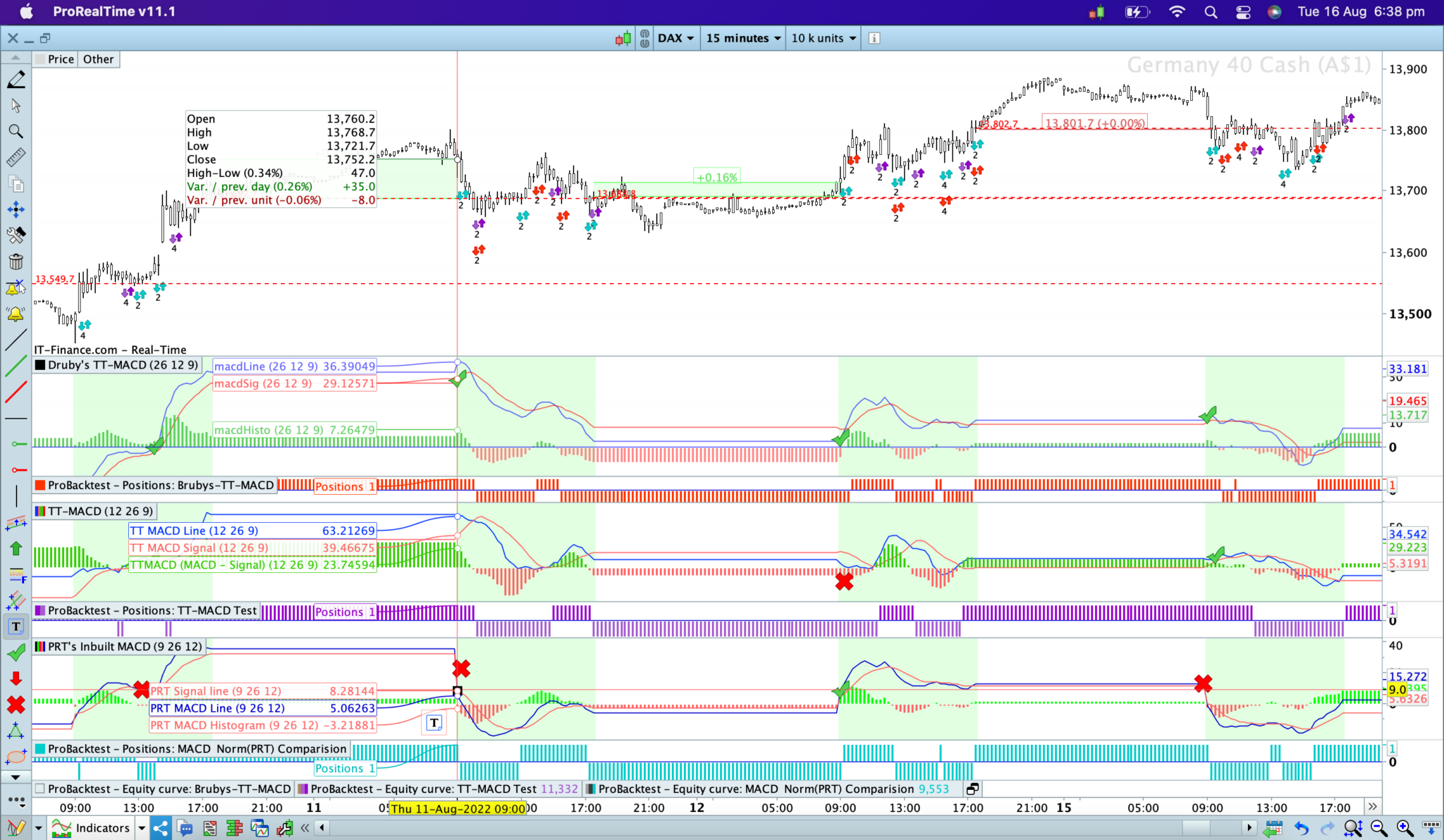1444x840 pixels.
Task: Open PRT's Inbuilt MACD (9 26 12) label
Action: (125, 646)
